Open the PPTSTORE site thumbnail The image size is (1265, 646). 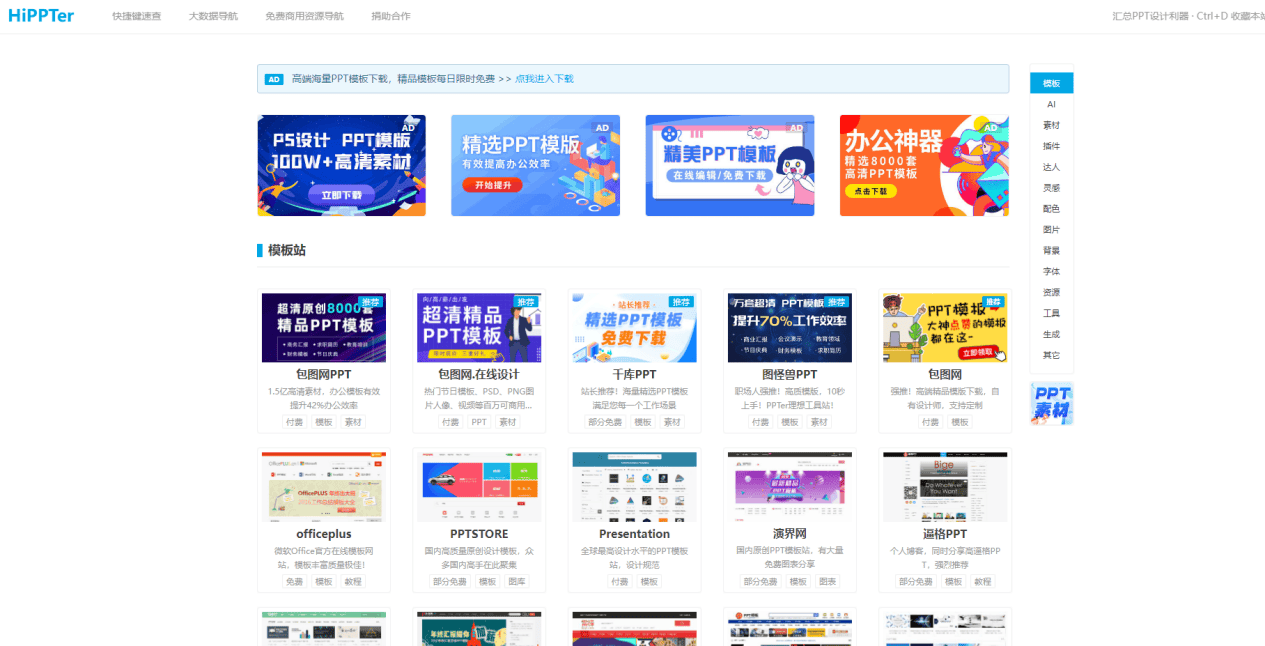479,487
